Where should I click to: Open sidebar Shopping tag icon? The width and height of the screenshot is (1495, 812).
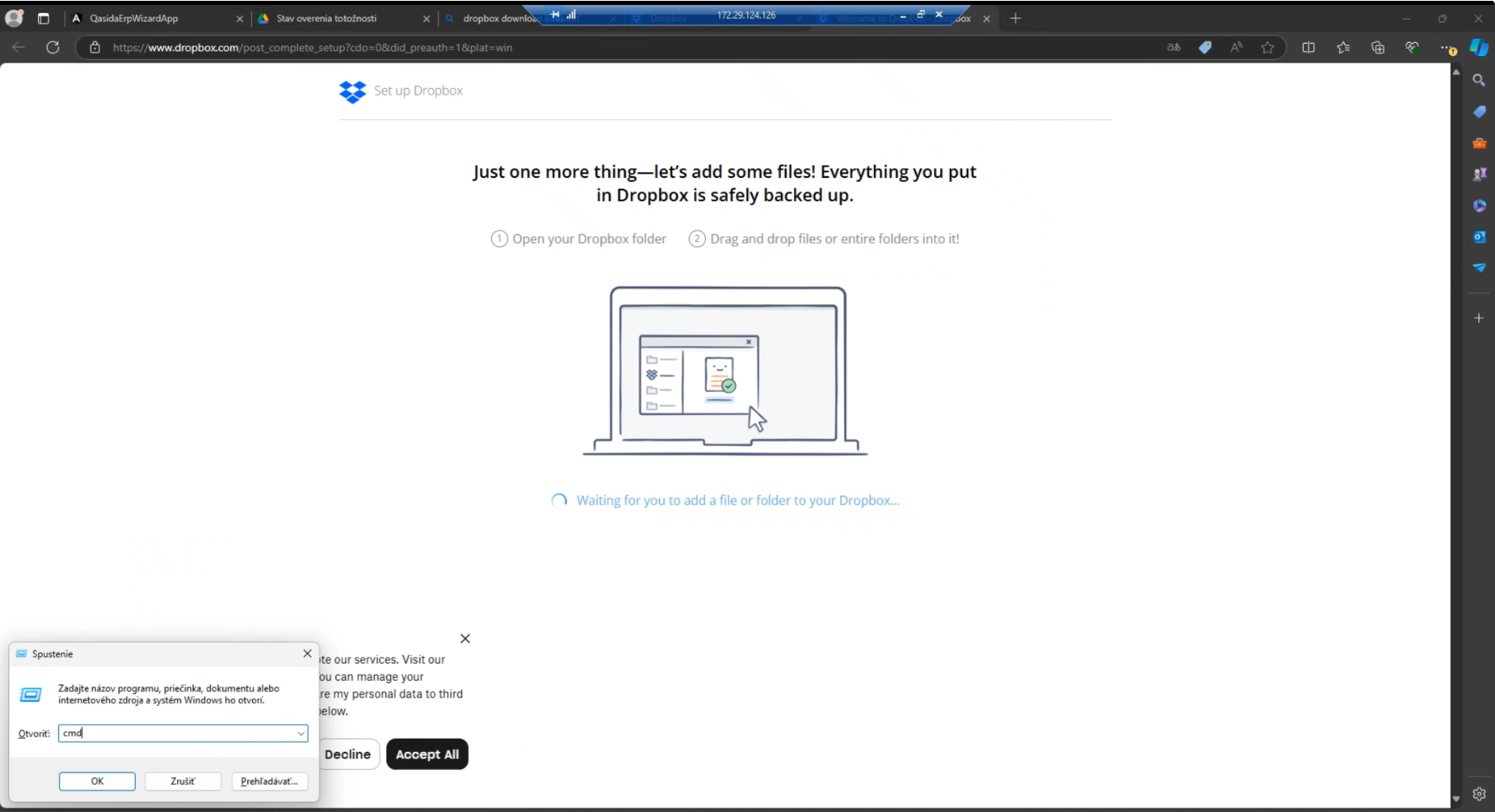click(1479, 111)
